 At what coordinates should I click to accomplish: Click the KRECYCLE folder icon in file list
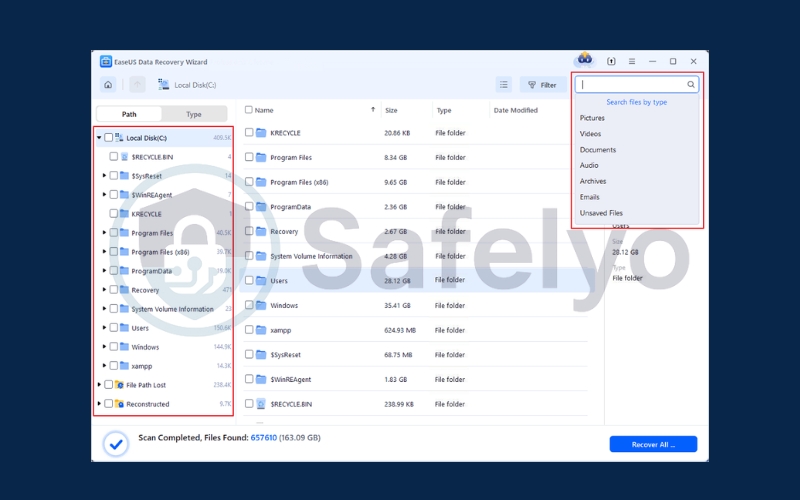(x=261, y=133)
